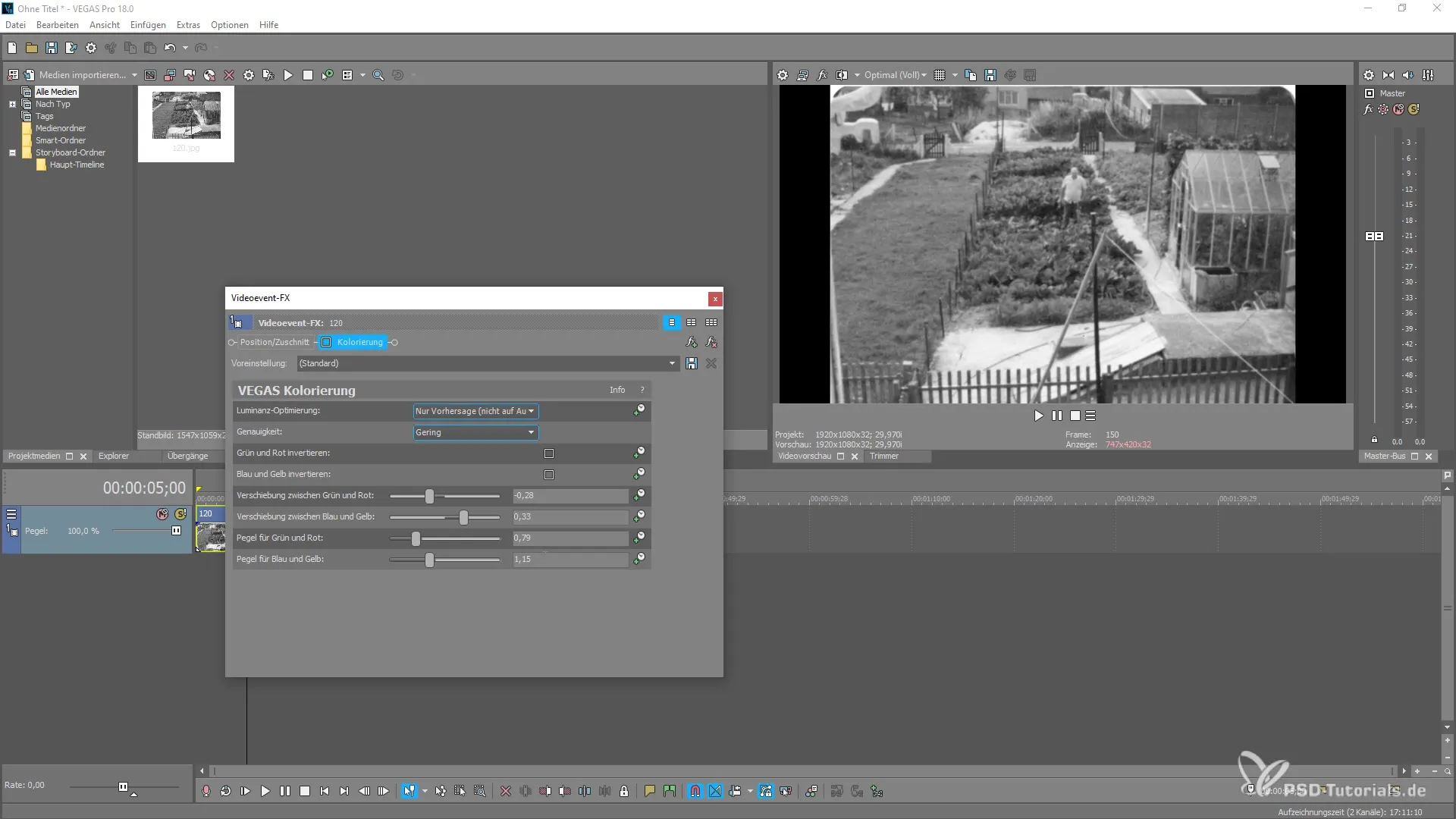Image resolution: width=1456 pixels, height=819 pixels.
Task: Click the Master FX icon
Action: pyautogui.click(x=1368, y=109)
